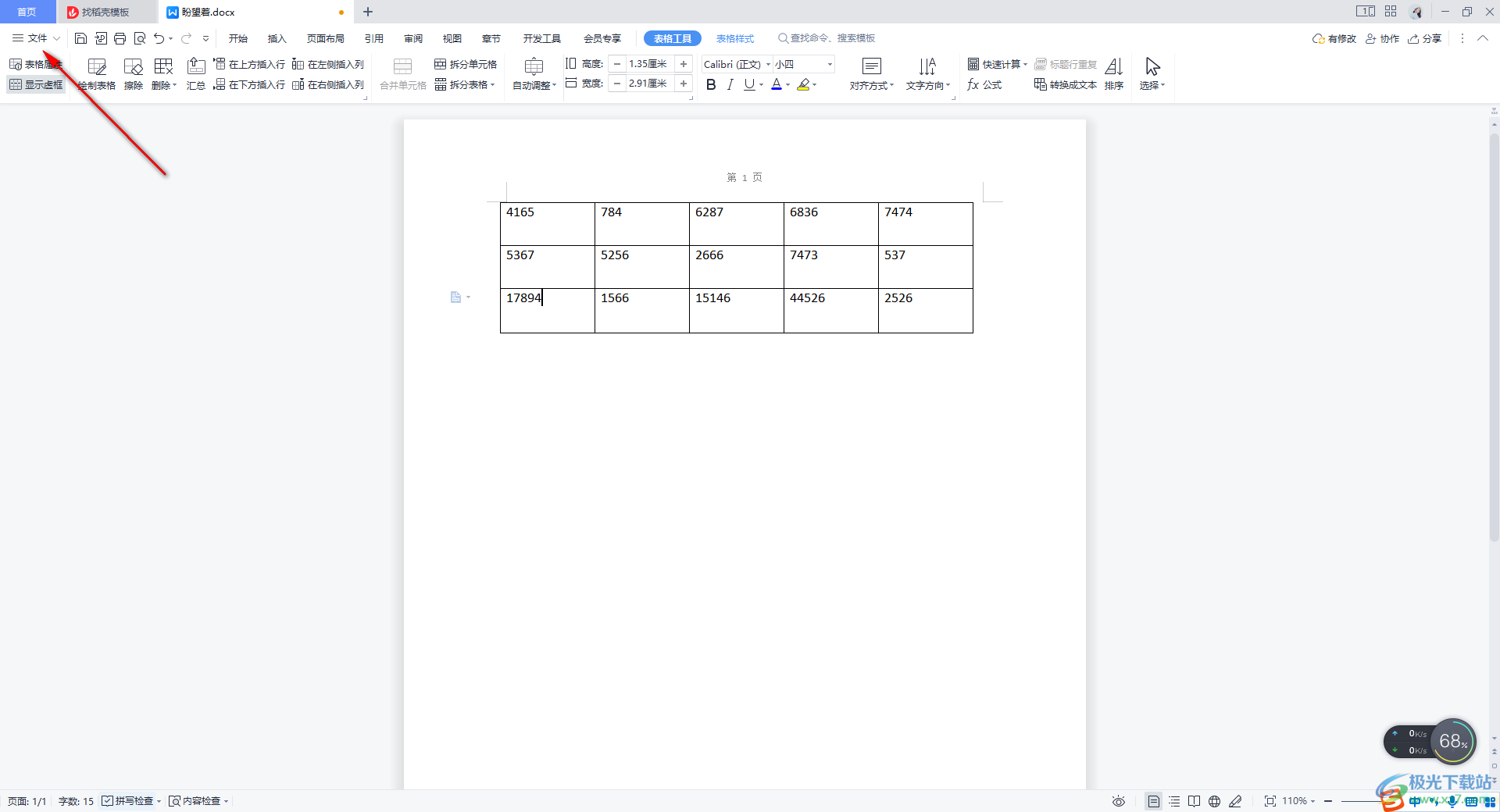The width and height of the screenshot is (1500, 812).
Task: Click the zoom out minus button
Action: 1328,801
